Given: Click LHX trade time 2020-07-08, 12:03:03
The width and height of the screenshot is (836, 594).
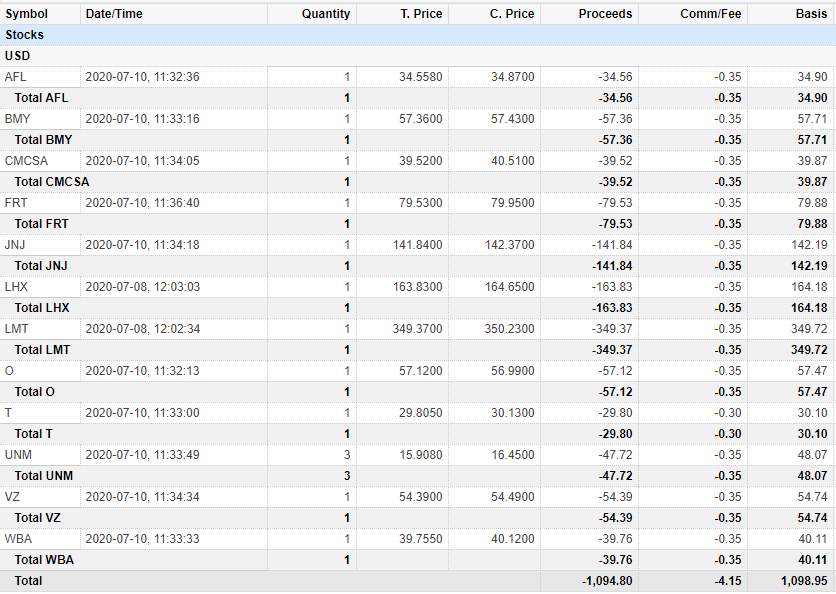Looking at the screenshot, I should [142, 287].
